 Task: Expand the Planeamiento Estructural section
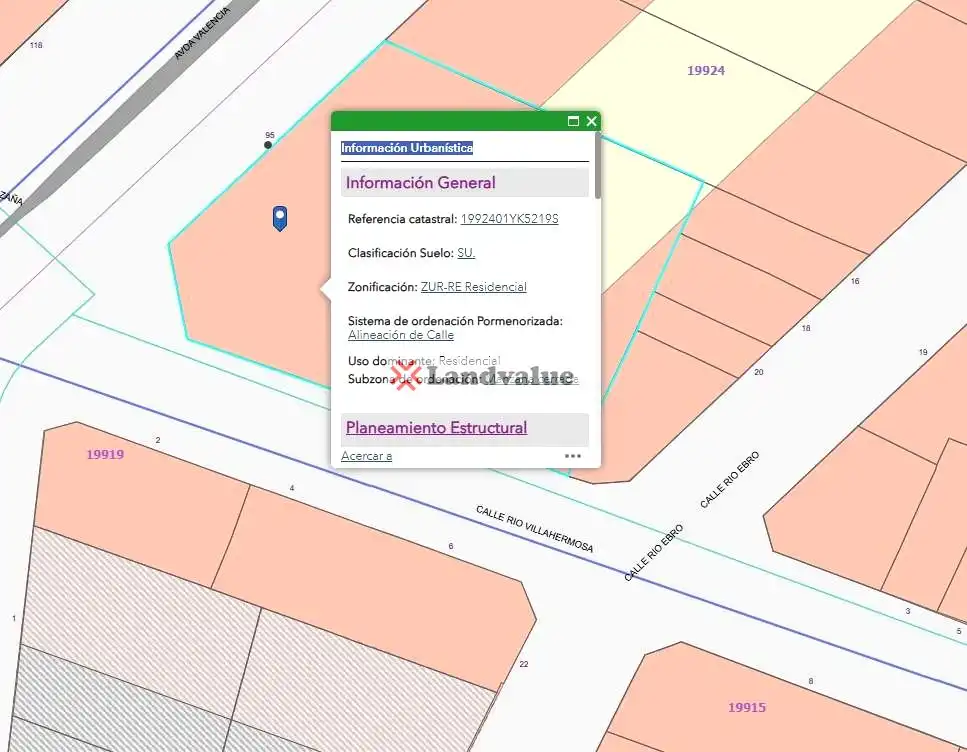(437, 428)
